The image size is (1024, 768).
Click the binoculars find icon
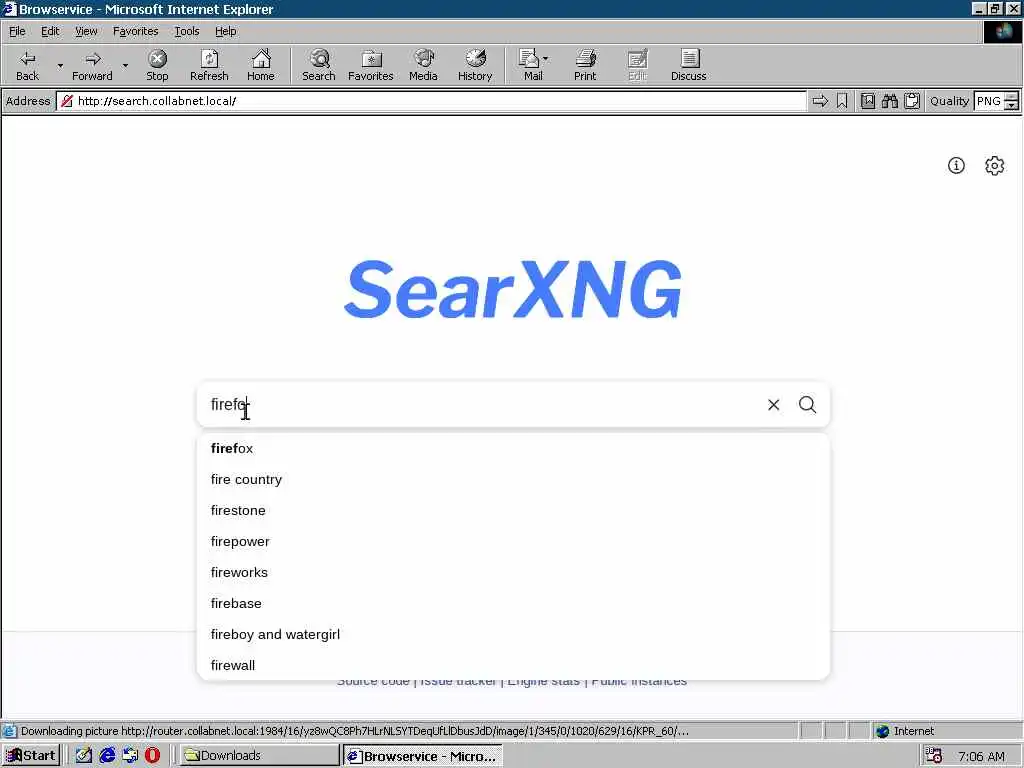(x=889, y=101)
